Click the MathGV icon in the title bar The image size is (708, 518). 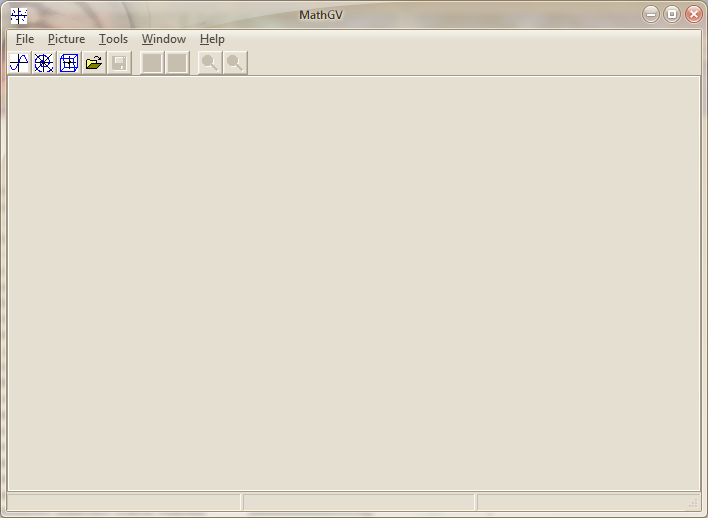pos(19,15)
